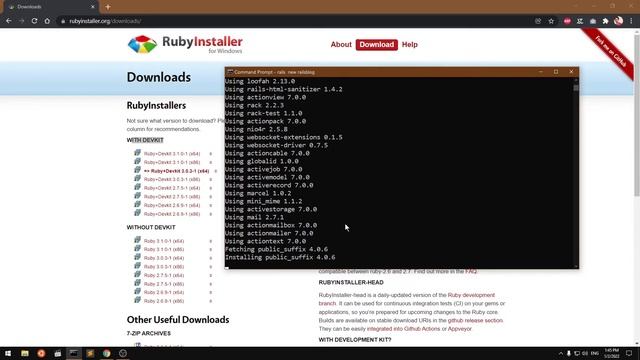This screenshot has height=360, width=640.
Task: Open File Explorer from the taskbar
Action: pos(25,353)
